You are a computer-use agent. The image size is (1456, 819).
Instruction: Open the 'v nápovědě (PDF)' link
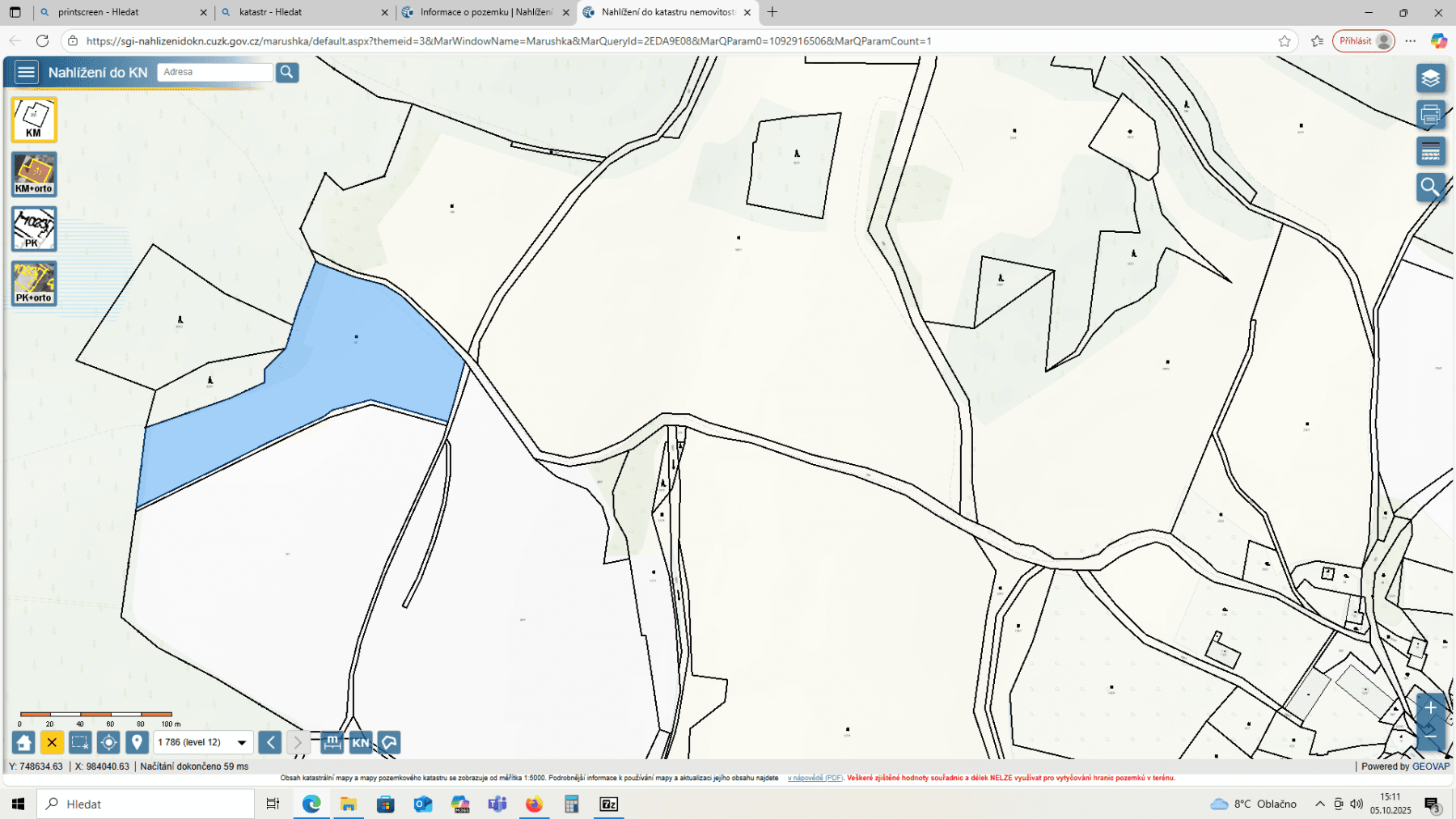(x=815, y=778)
